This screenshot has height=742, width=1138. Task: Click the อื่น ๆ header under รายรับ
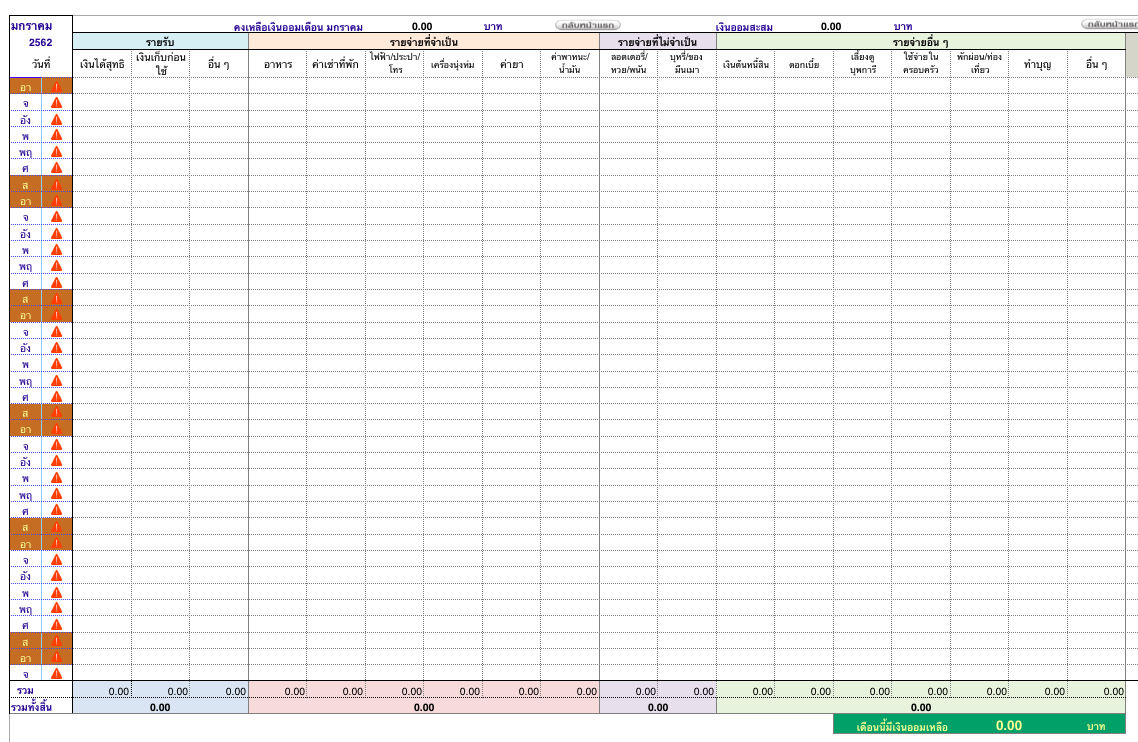218,64
